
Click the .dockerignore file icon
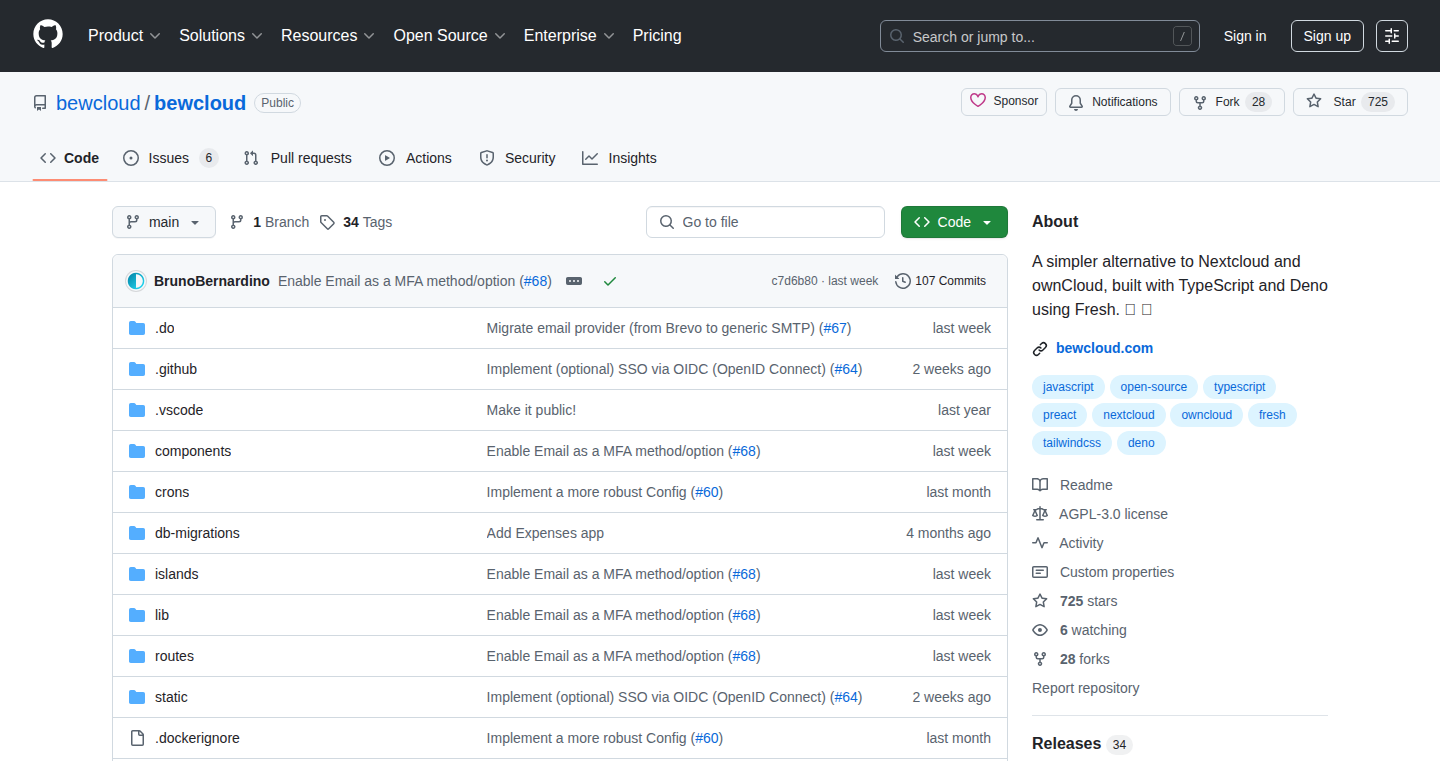[137, 738]
